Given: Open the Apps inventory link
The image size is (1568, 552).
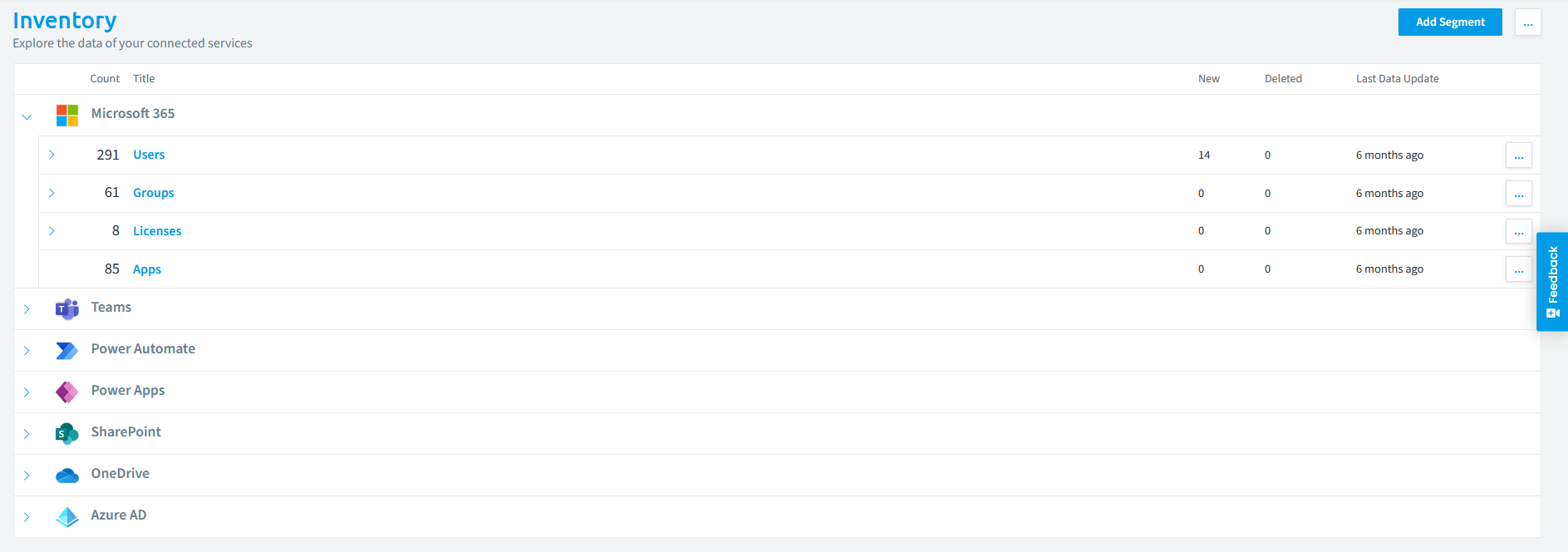Looking at the screenshot, I should tap(147, 269).
